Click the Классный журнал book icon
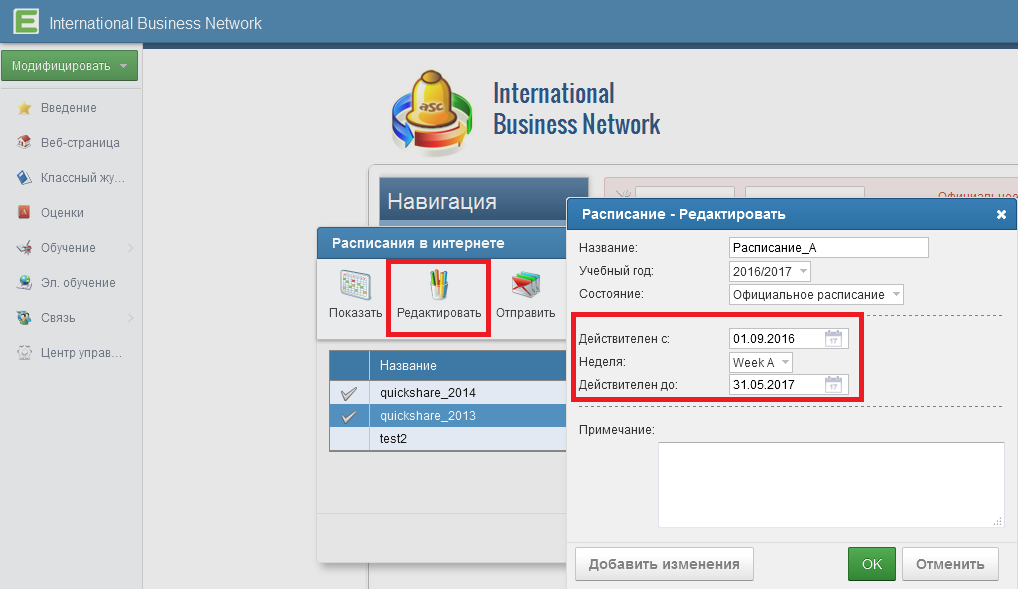 click(x=25, y=177)
